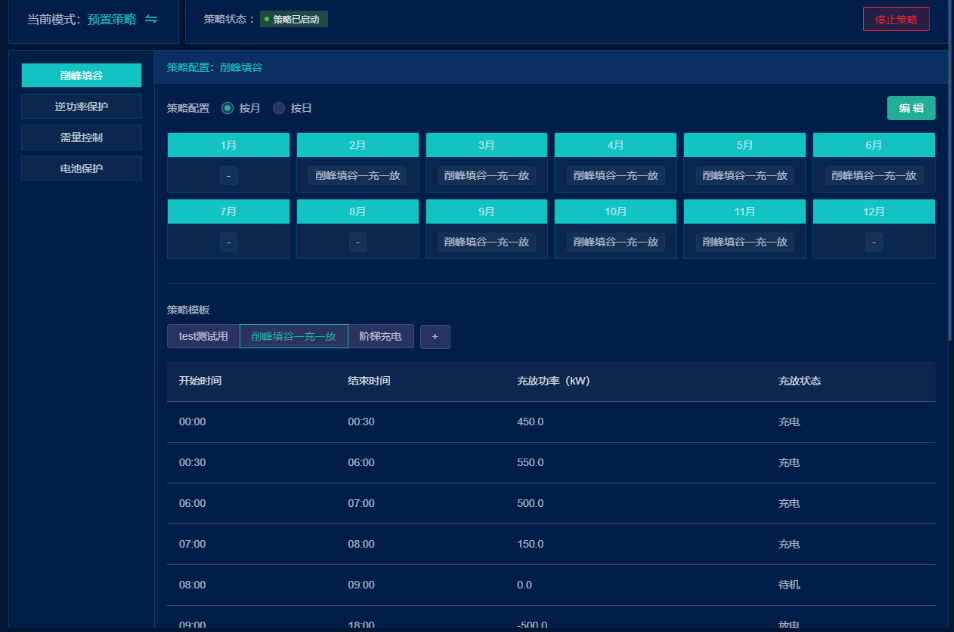Add a new strategy template with plus button
Image resolution: width=954 pixels, height=632 pixels.
435,337
